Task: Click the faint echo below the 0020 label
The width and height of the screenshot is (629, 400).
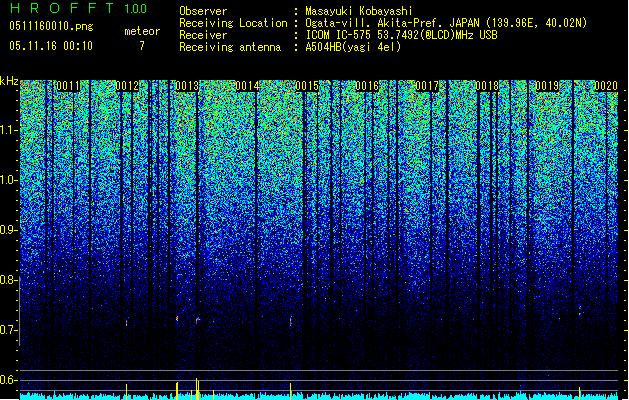Action: coord(580,310)
